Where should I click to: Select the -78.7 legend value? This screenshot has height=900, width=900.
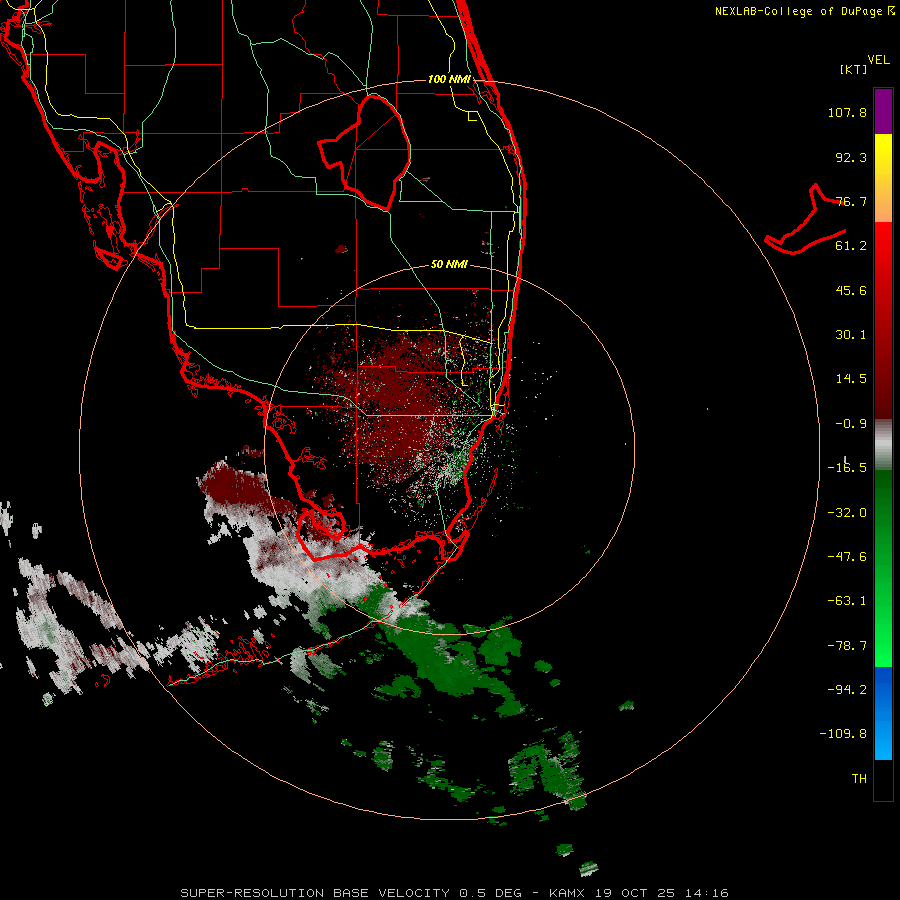(x=847, y=646)
